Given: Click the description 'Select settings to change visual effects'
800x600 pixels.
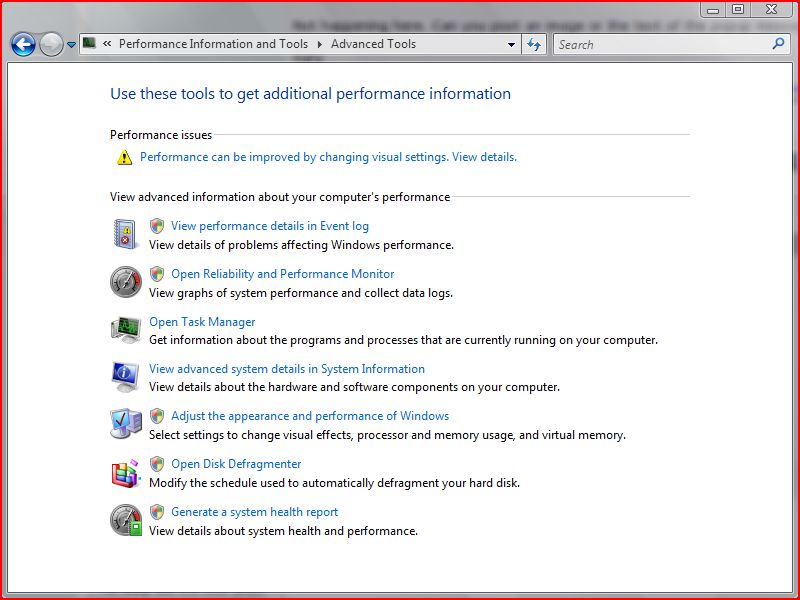Looking at the screenshot, I should pos(387,435).
